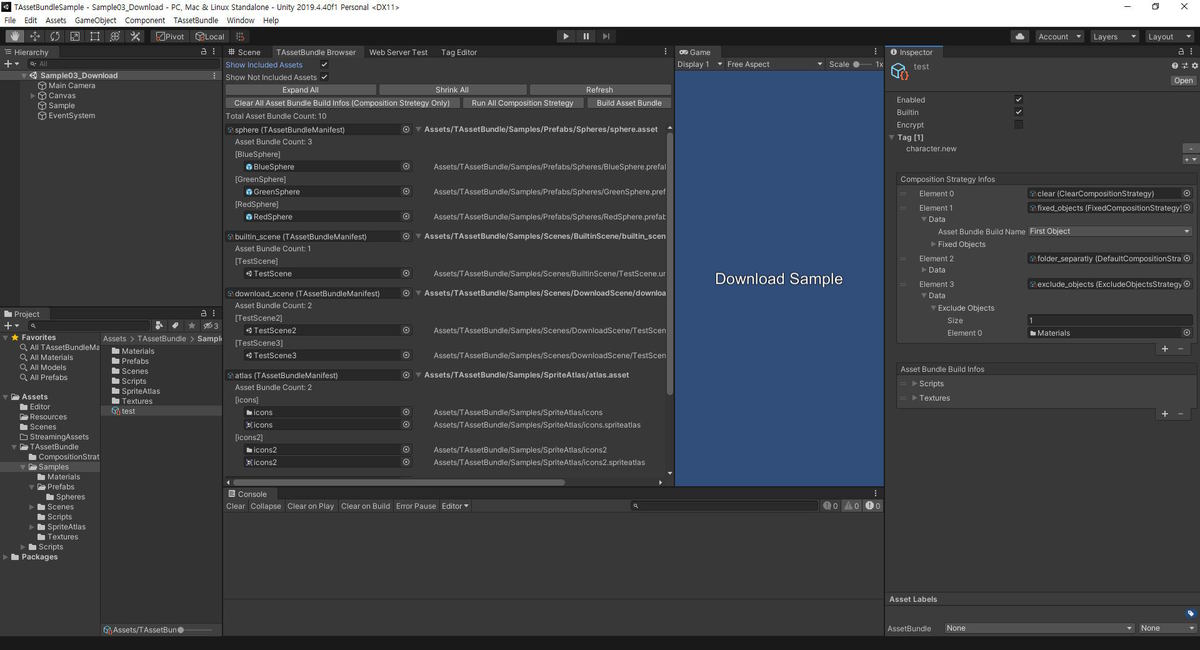This screenshot has width=1200, height=650.
Task: Switch to Web Server Test tab
Action: click(x=398, y=52)
